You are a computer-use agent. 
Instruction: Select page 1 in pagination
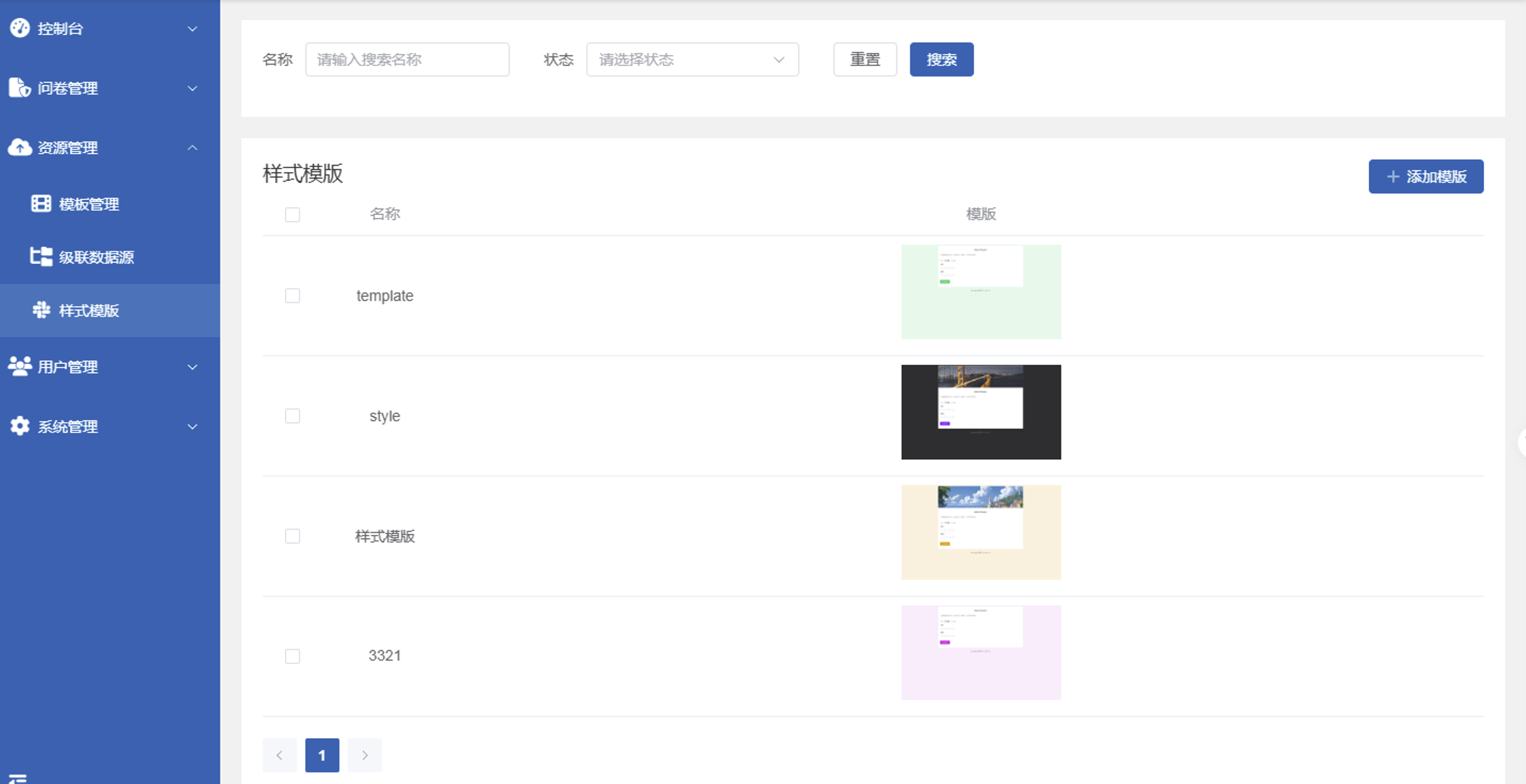pyautogui.click(x=322, y=756)
